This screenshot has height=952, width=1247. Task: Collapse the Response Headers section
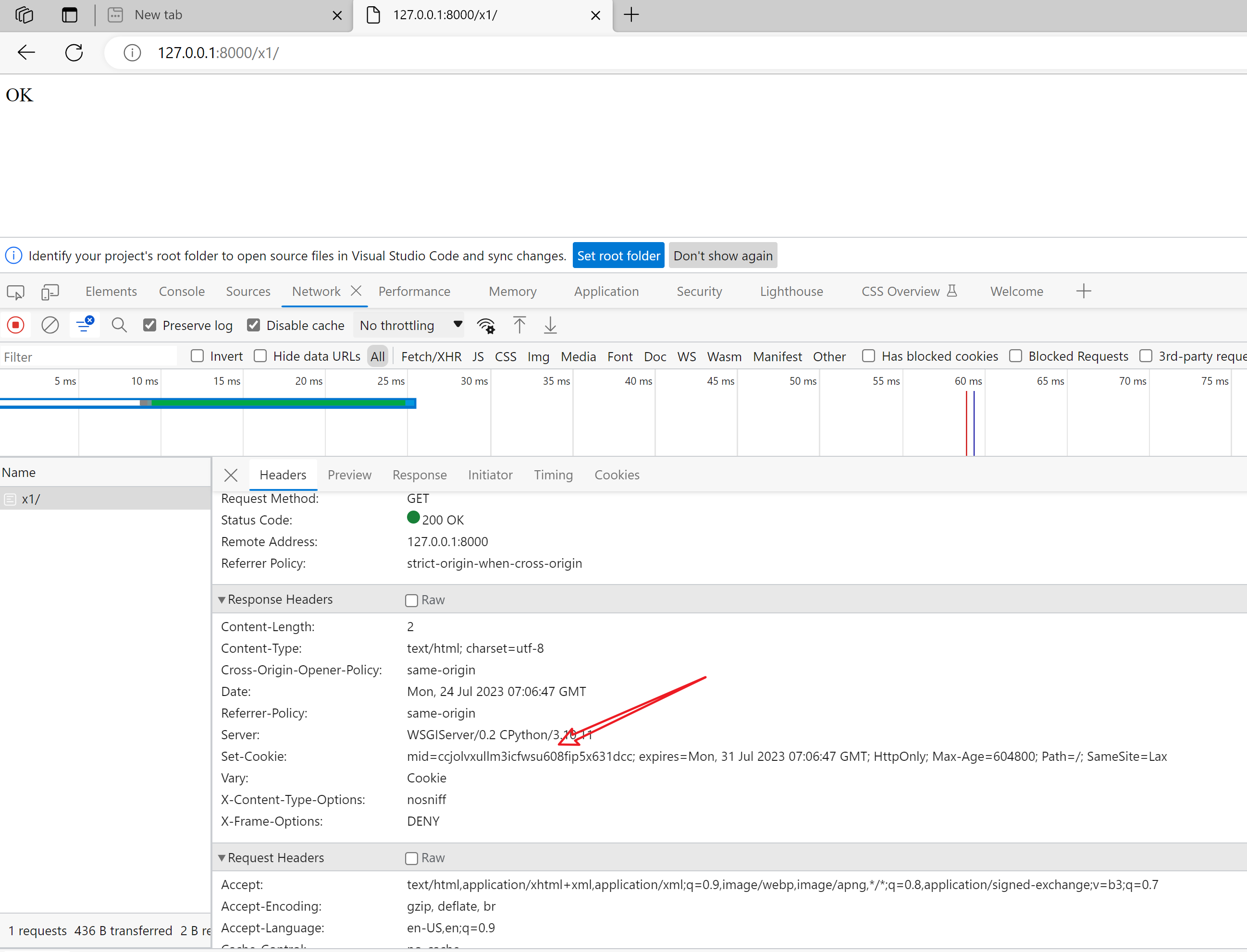point(222,599)
